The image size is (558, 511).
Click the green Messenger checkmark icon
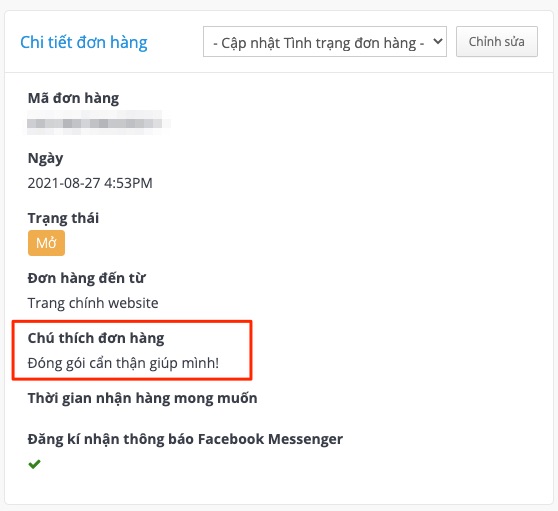click(x=35, y=464)
